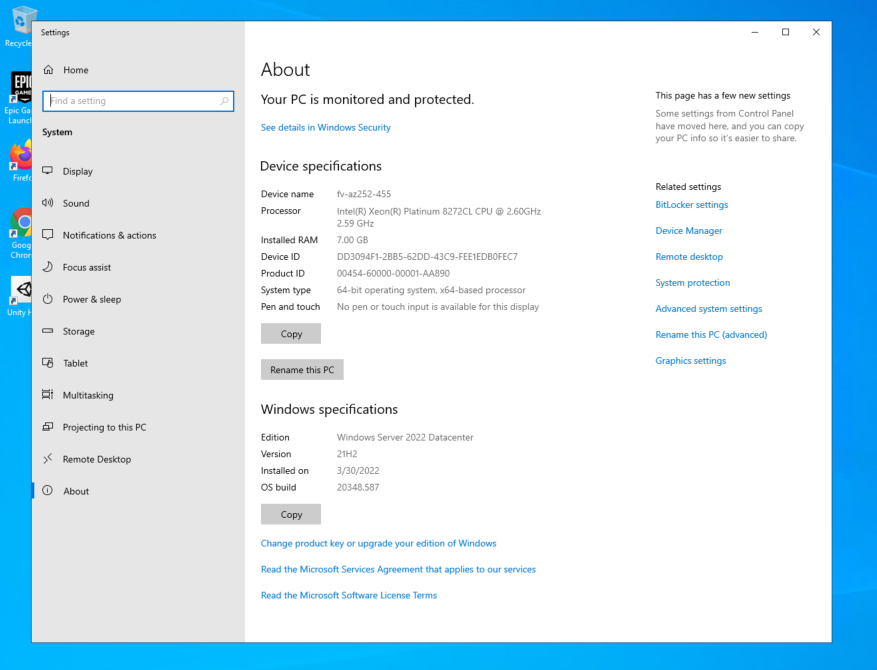The height and width of the screenshot is (670, 877).
Task: Open Focus assist settings
Action: (x=138, y=267)
